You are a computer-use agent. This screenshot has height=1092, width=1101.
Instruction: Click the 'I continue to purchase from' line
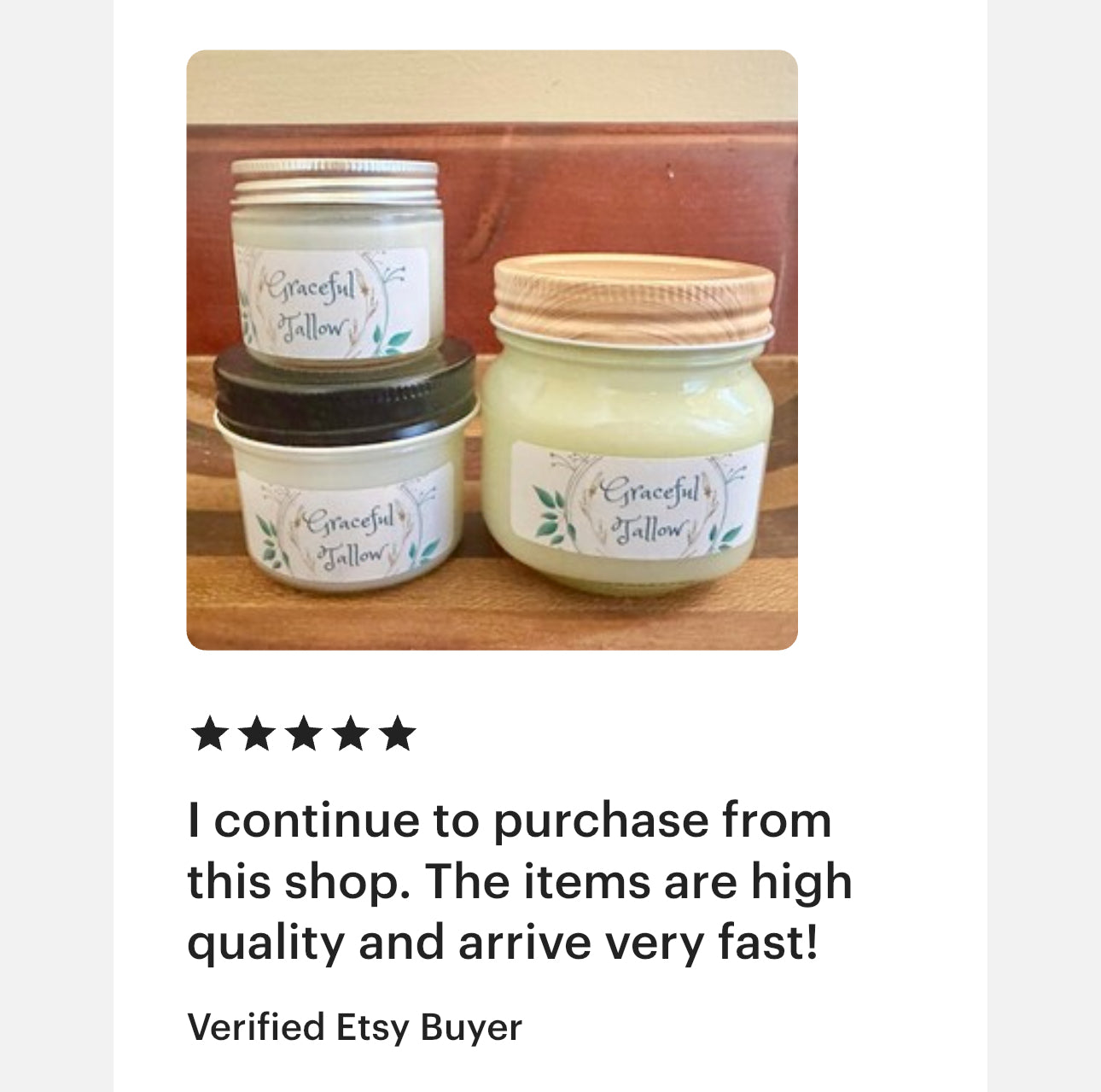click(x=510, y=820)
